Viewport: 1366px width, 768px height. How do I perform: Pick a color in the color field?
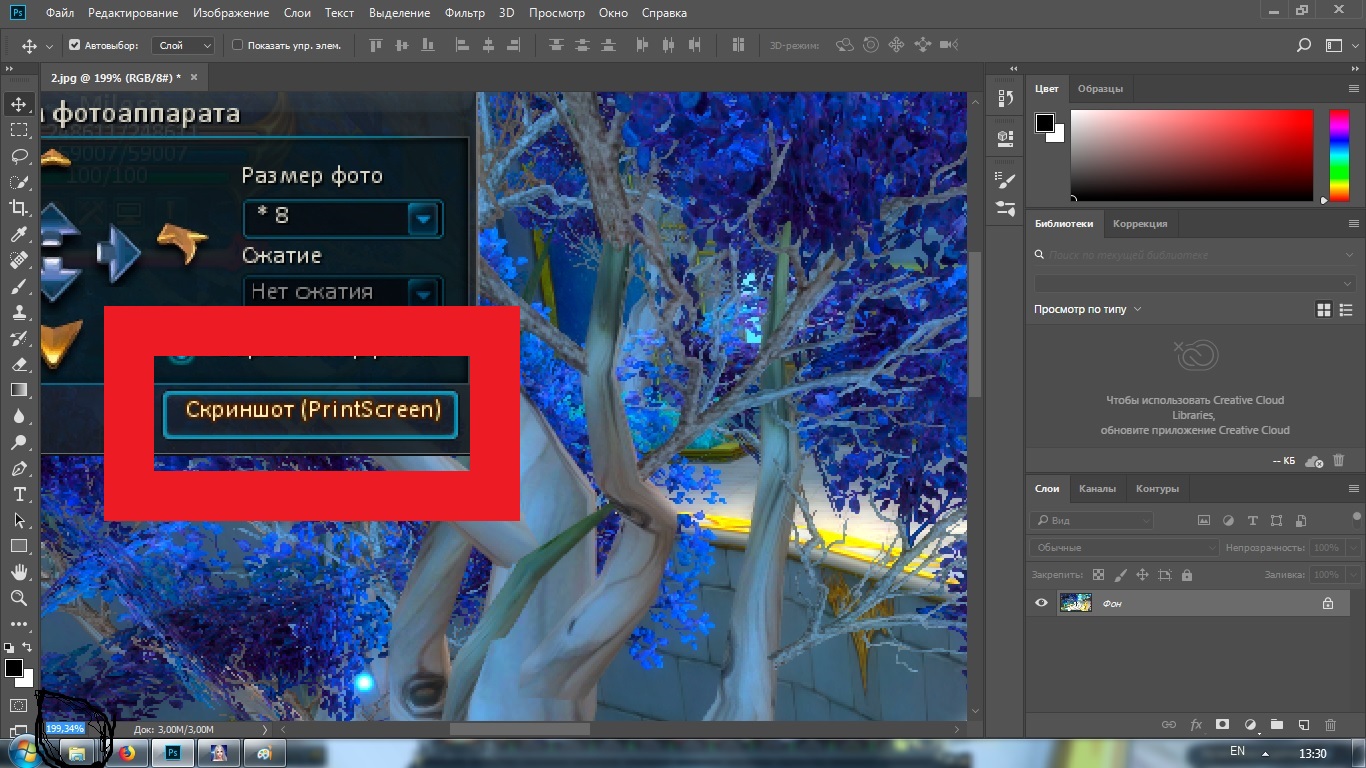[x=1191, y=155]
